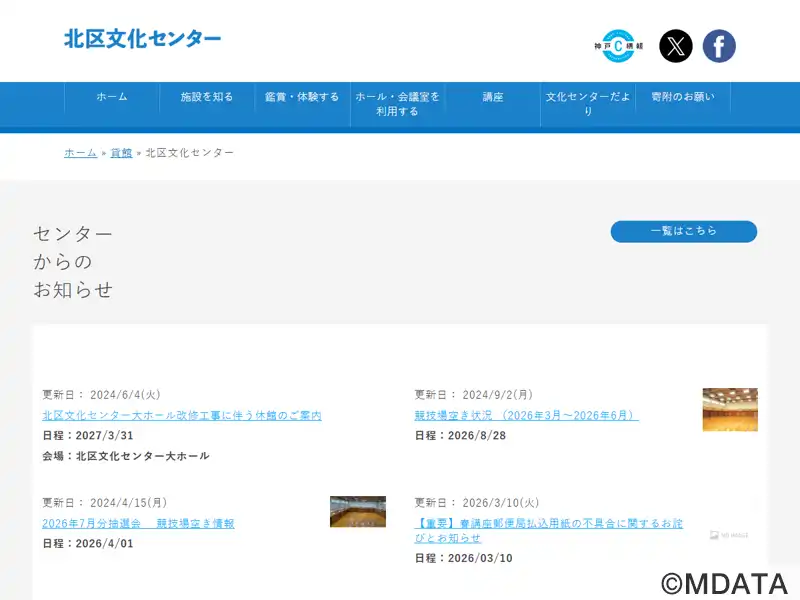Image resolution: width=800 pixels, height=600 pixels.
Task: Click the gymnasium thumbnail beside 競技場空き状況
Action: click(x=730, y=409)
